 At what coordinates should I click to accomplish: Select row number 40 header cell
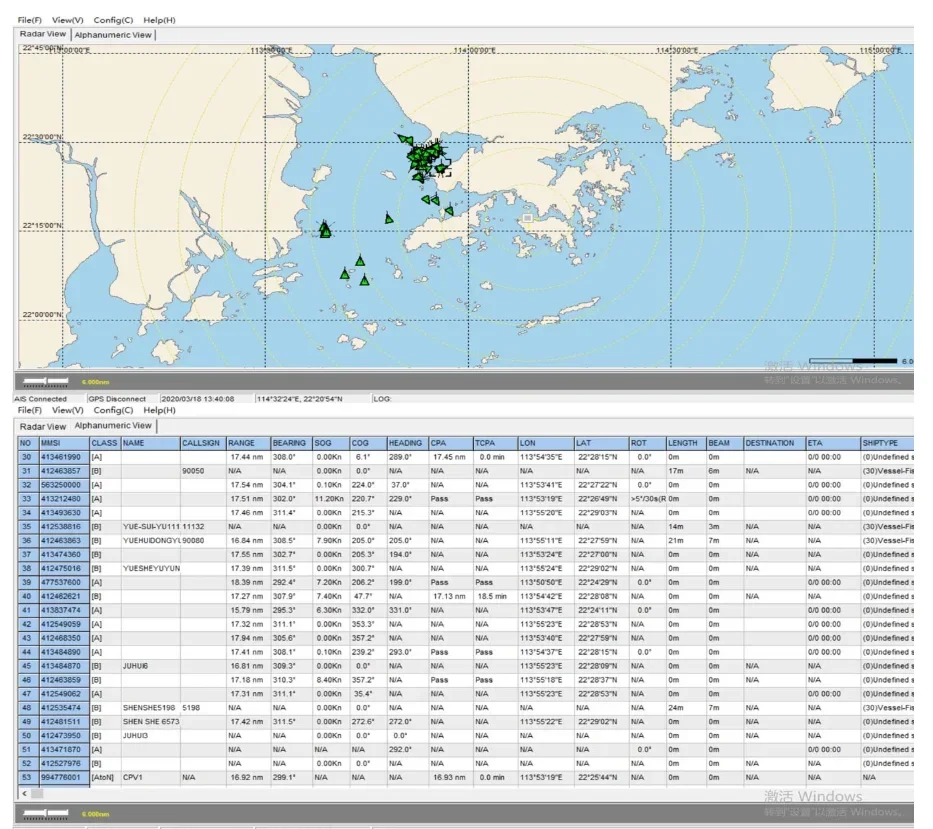(28, 596)
